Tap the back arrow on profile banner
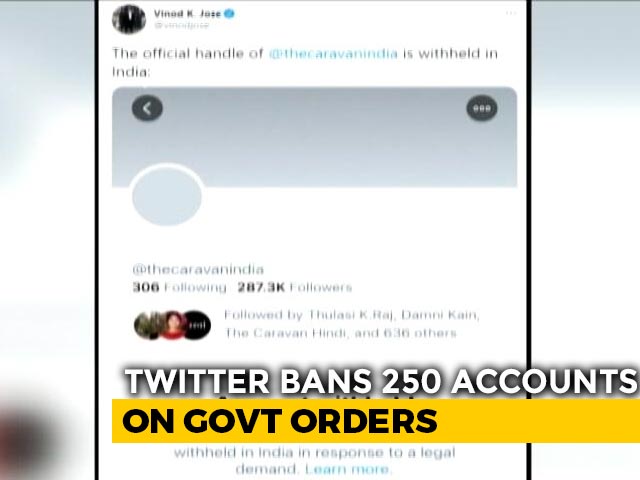 [x=147, y=108]
